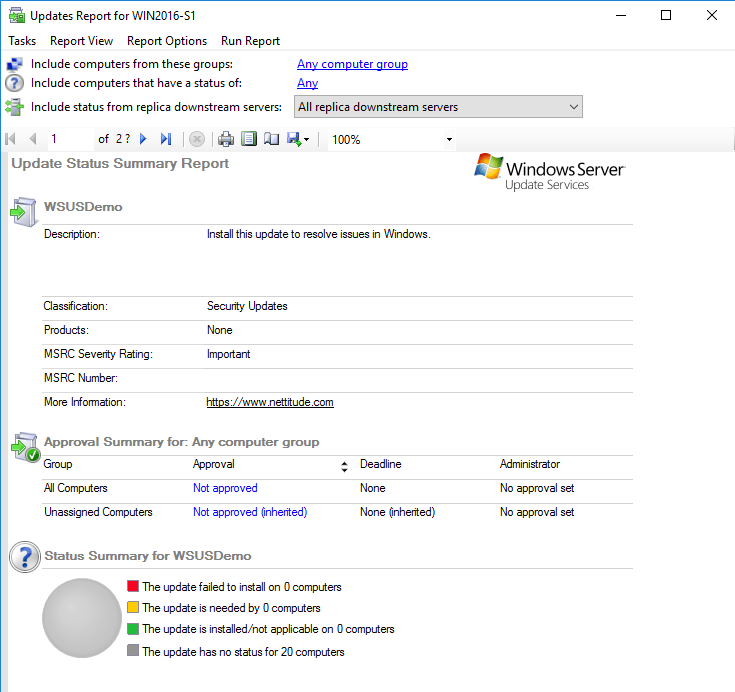The image size is (735, 692).
Task: Click the computer groups icon
Action: [x=15, y=64]
